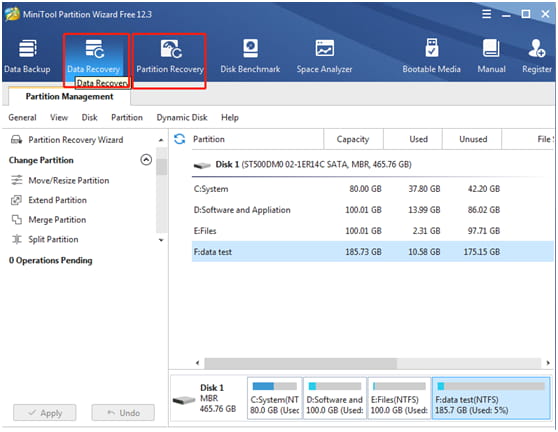Click the MiniTool app logo

coord(12,14)
